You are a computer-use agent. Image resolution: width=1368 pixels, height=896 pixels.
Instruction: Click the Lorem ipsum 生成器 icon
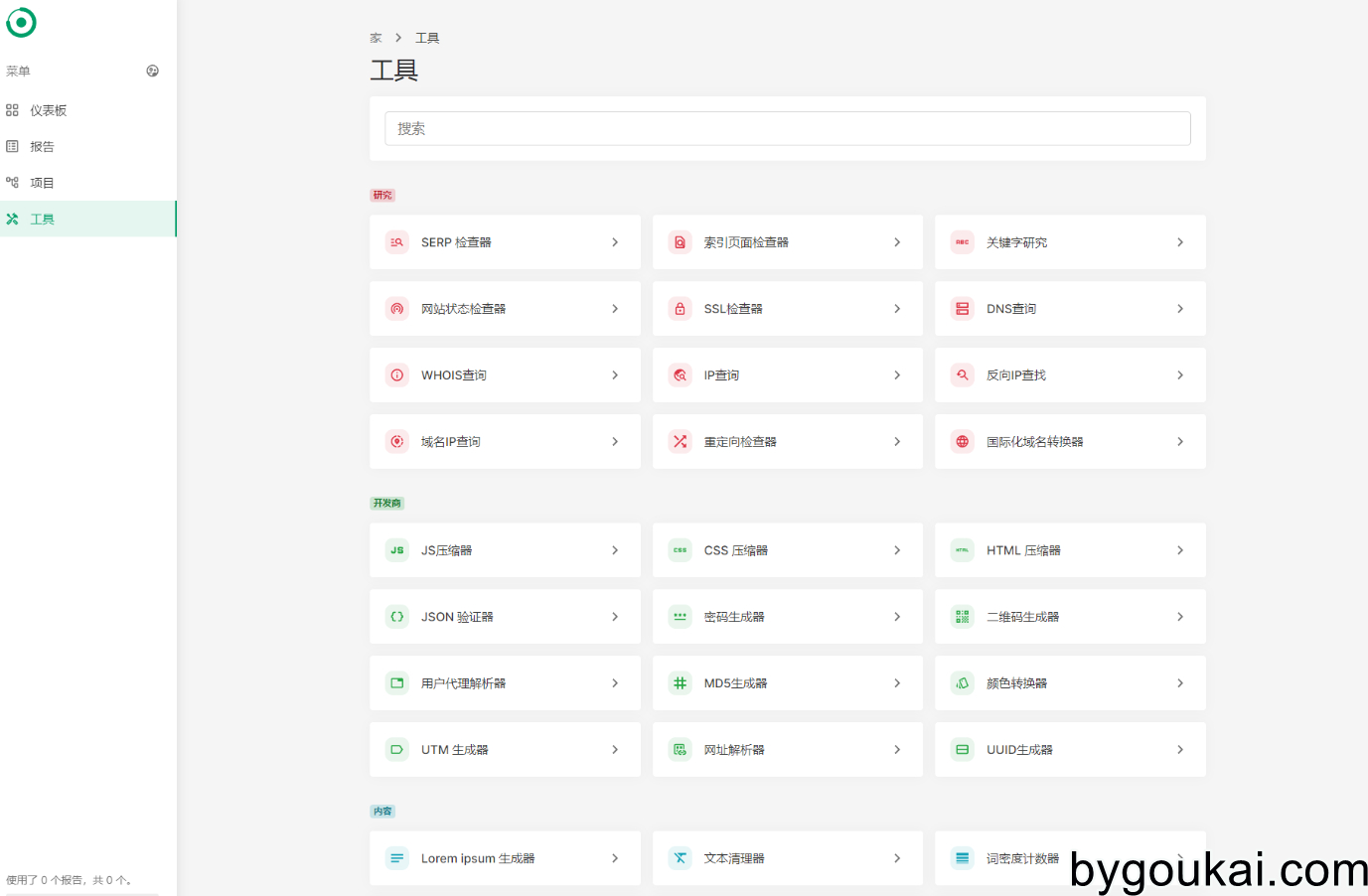point(397,858)
